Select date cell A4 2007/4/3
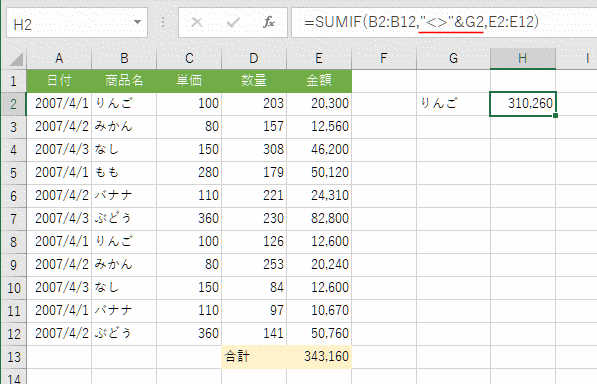This screenshot has height=384, width=597. [x=59, y=150]
